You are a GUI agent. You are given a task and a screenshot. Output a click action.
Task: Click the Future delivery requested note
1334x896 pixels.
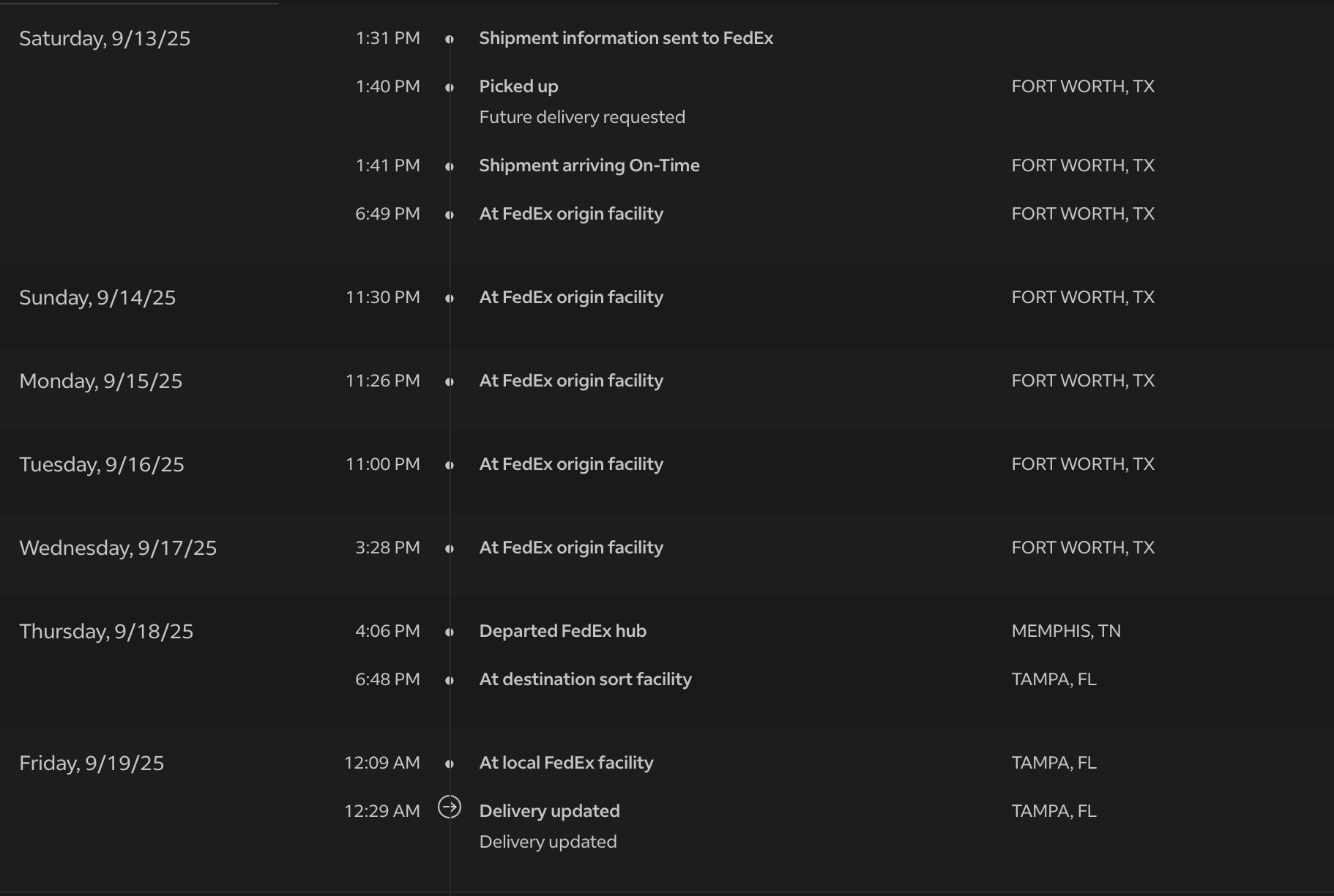pyautogui.click(x=582, y=117)
